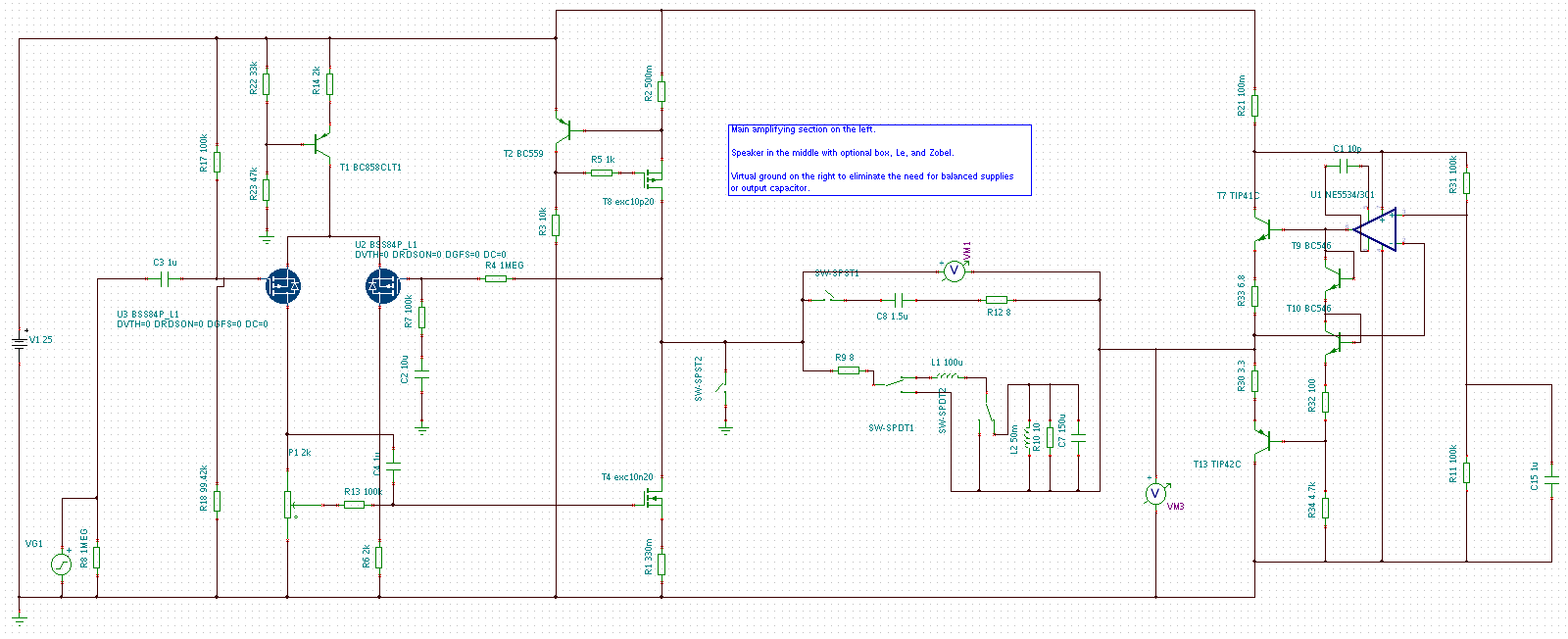Toggle the SW-SPST2 switch
The height and width of the screenshot is (639, 1568).
coord(723,387)
